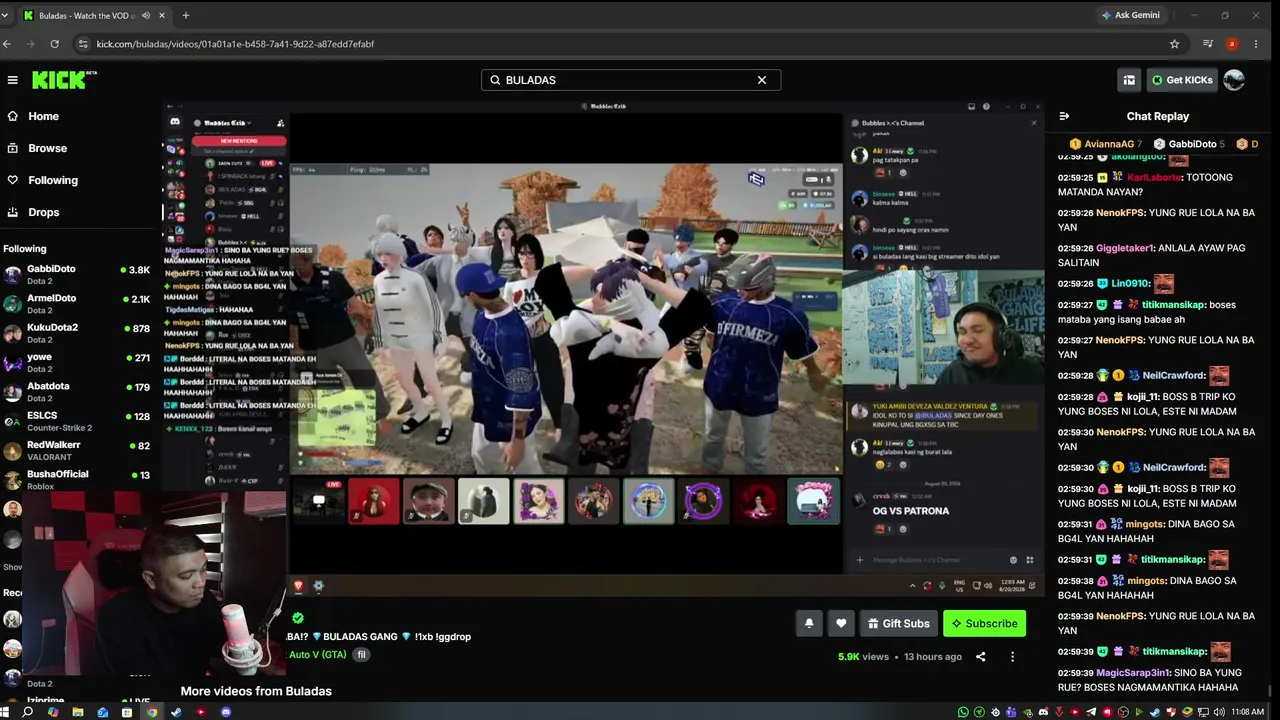Click GabbiDoto in the top gifters bar
This screenshot has width=1280, height=720.
1189,144
